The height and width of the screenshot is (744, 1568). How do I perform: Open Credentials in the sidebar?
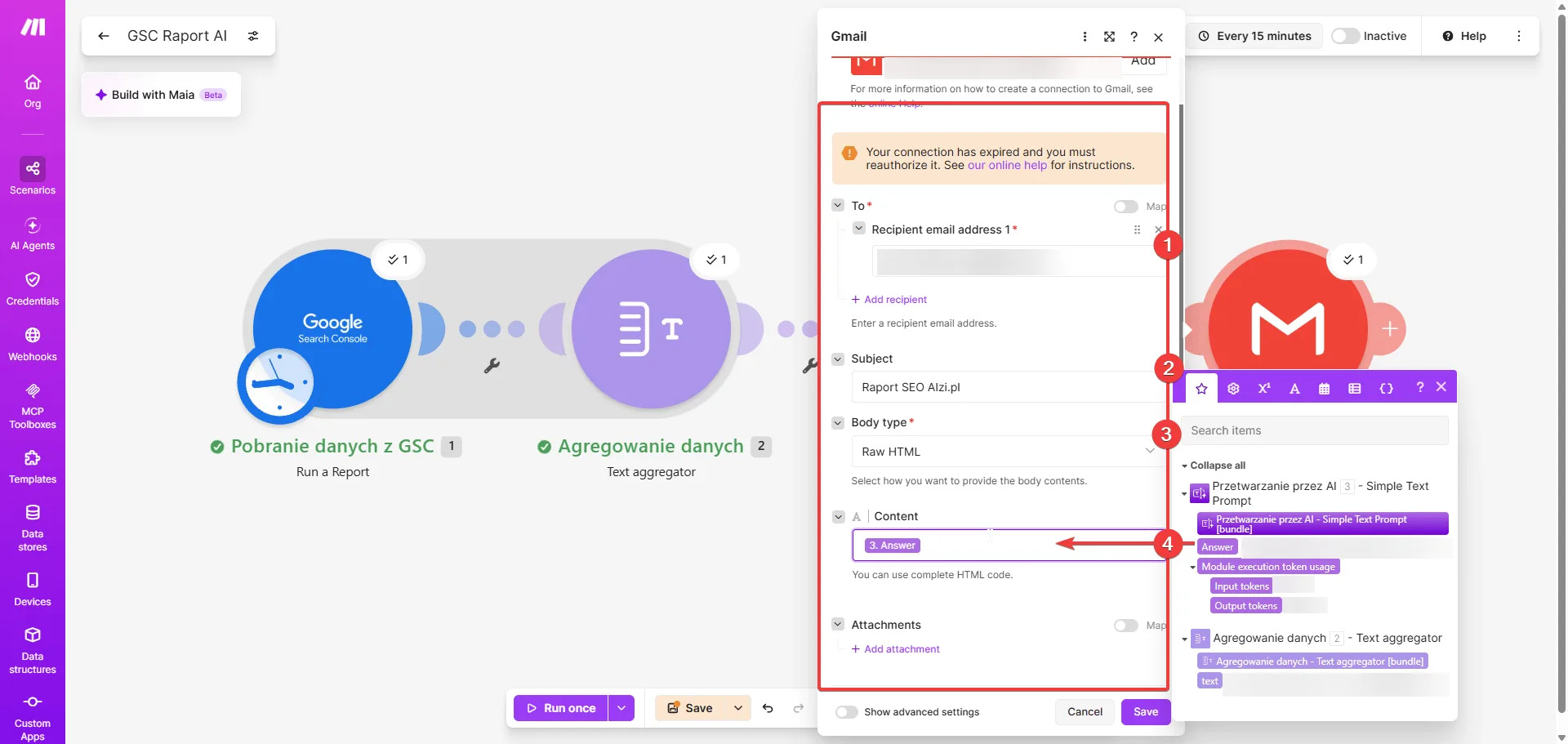[x=33, y=288]
